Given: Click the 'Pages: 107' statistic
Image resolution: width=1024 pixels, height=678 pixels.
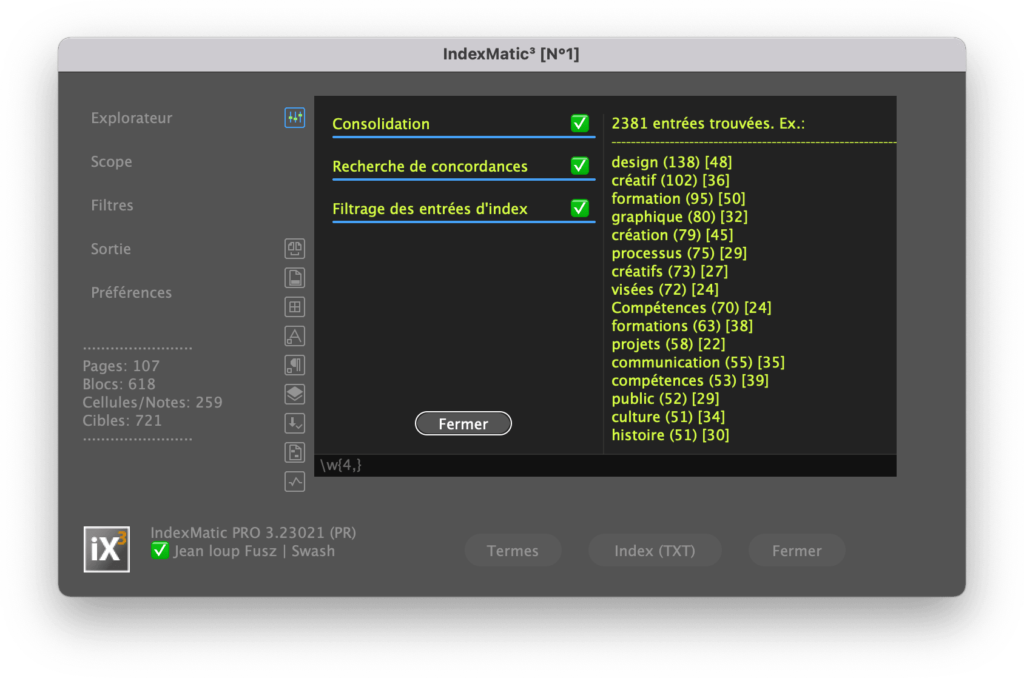Looking at the screenshot, I should (x=121, y=366).
